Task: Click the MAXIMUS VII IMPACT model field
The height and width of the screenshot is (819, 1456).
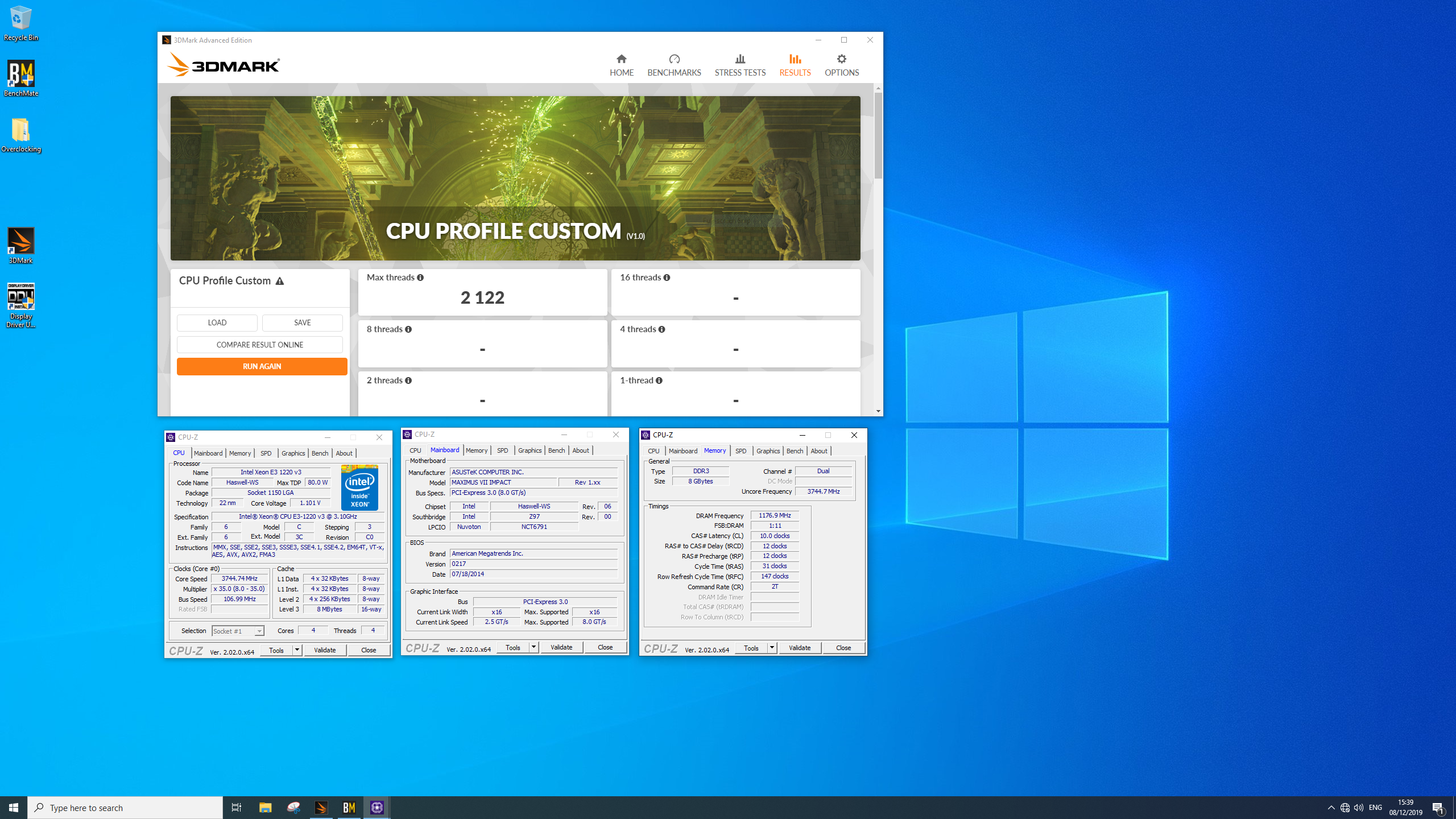Action: coord(503,482)
